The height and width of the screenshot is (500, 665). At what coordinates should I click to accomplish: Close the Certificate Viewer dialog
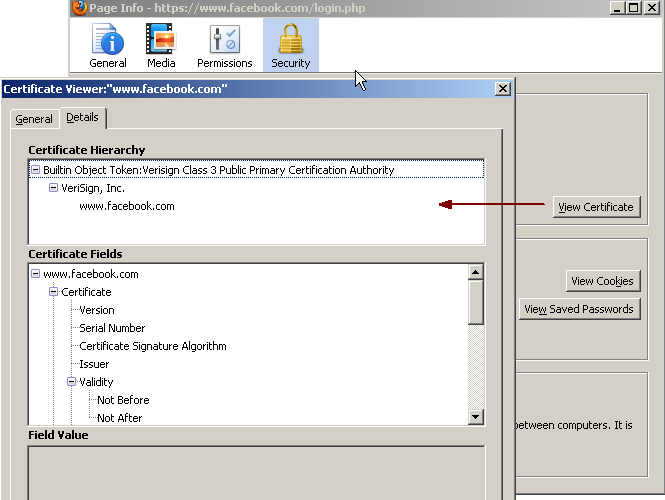pyautogui.click(x=503, y=89)
